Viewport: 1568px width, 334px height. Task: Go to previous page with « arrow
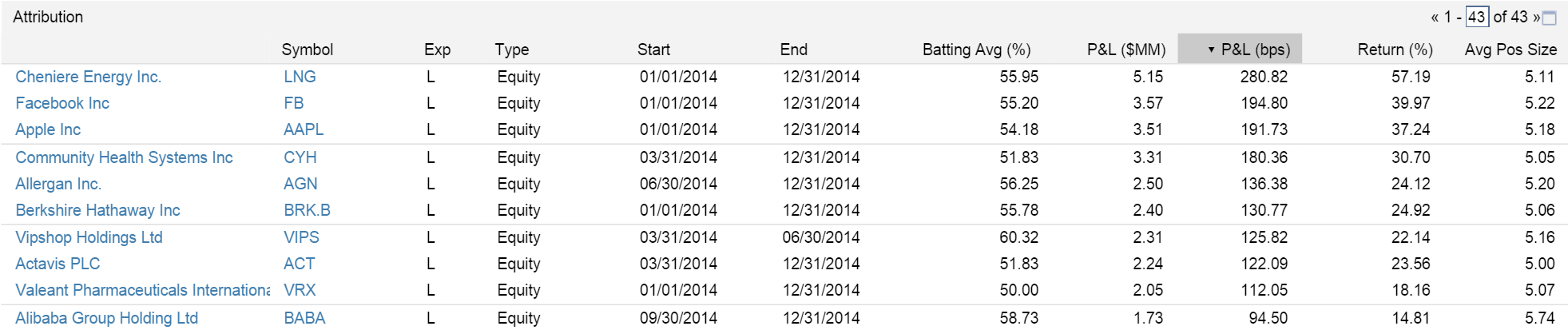point(1435,17)
